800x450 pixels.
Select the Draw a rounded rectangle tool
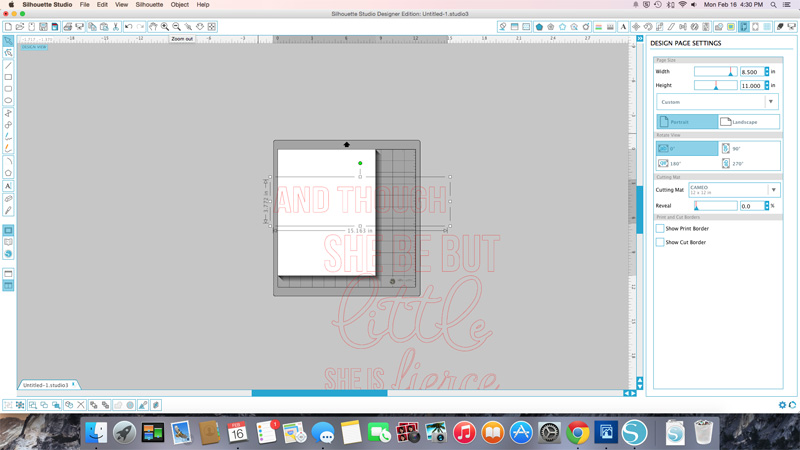pyautogui.click(x=8, y=89)
